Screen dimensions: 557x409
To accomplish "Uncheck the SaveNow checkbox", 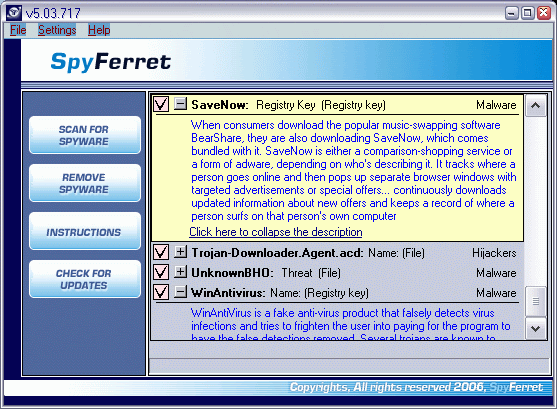I will [161, 104].
